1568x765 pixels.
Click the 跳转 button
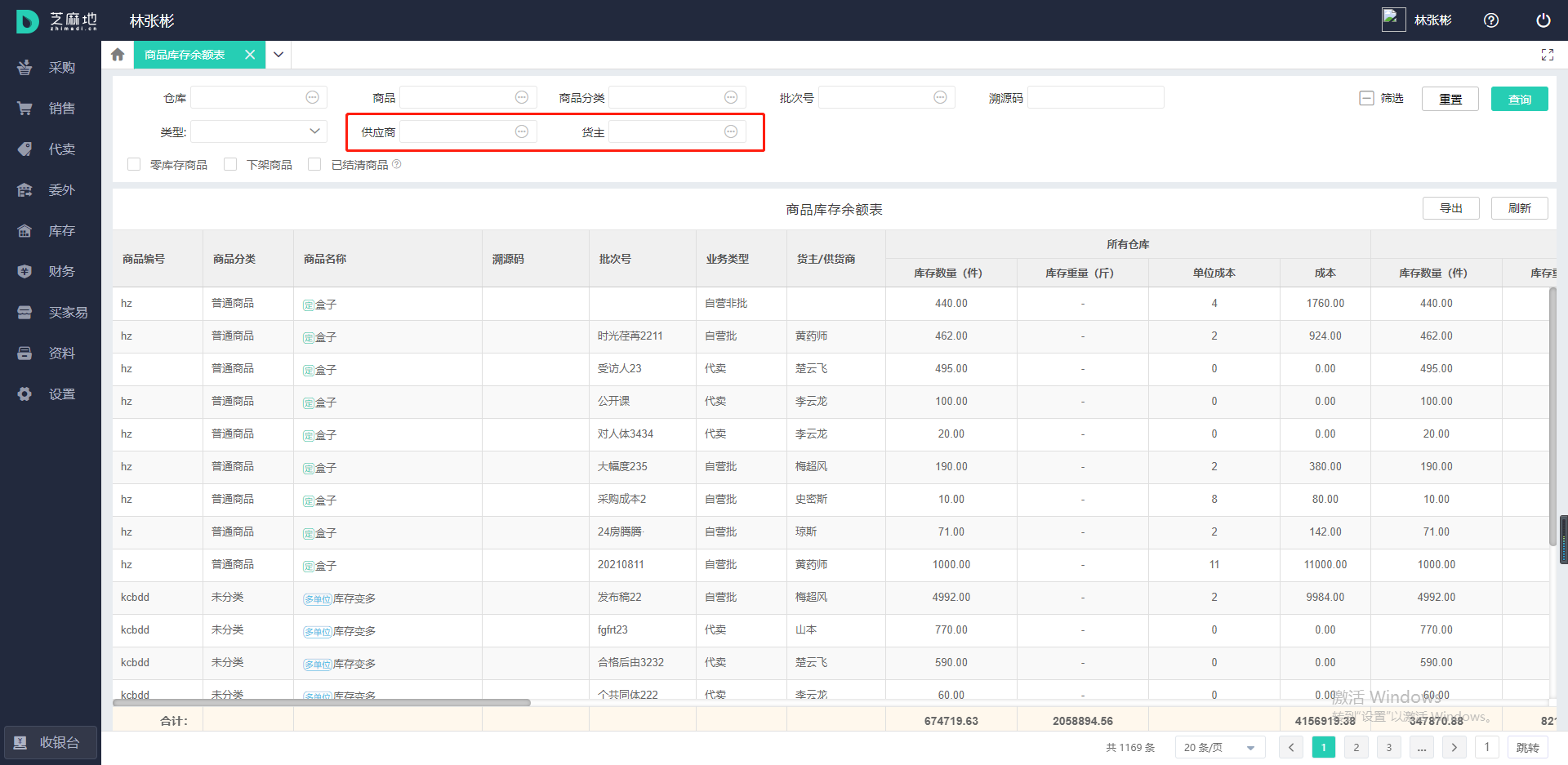coord(1528,747)
